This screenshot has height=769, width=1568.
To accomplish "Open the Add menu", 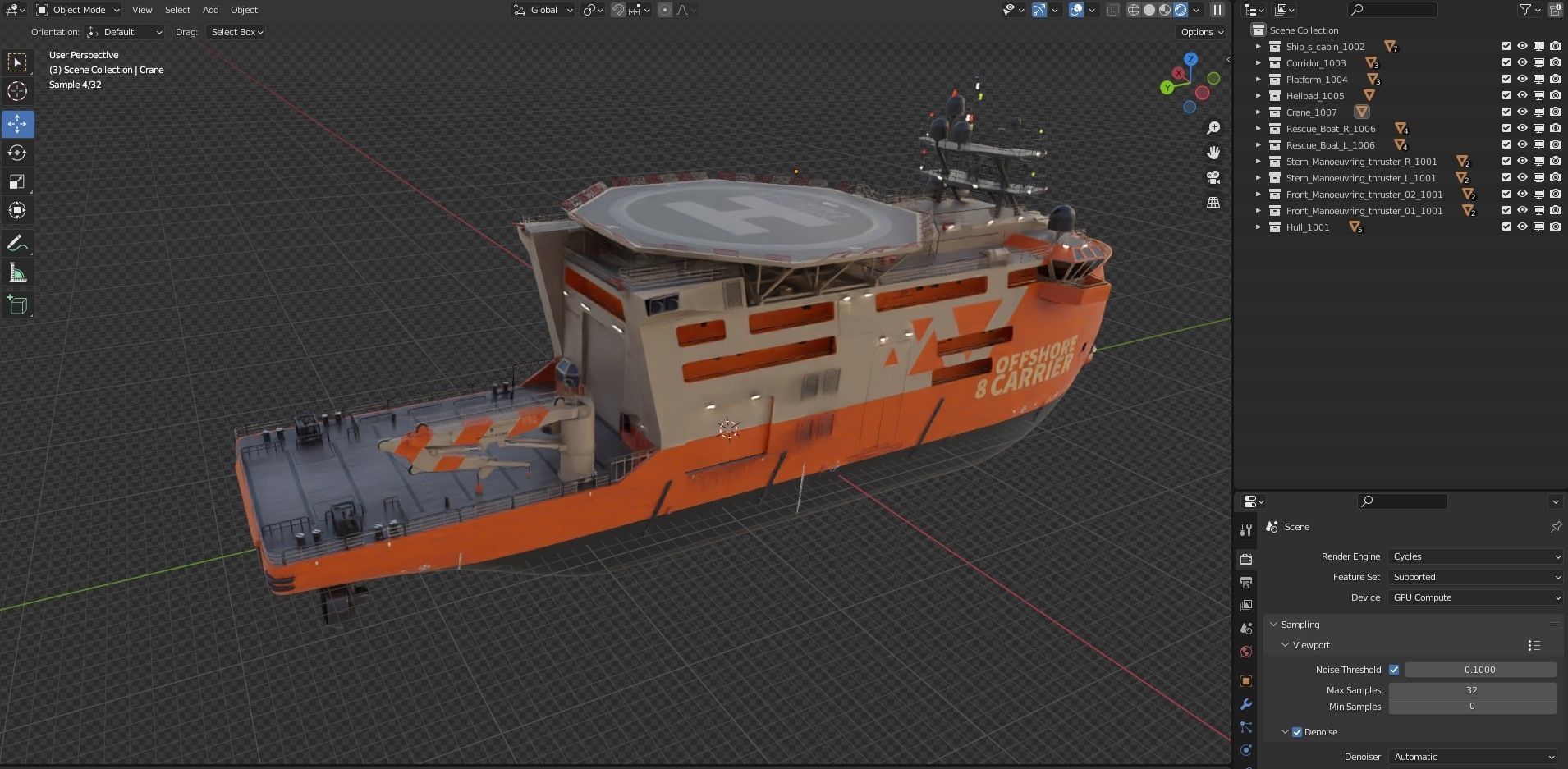I will pos(211,10).
